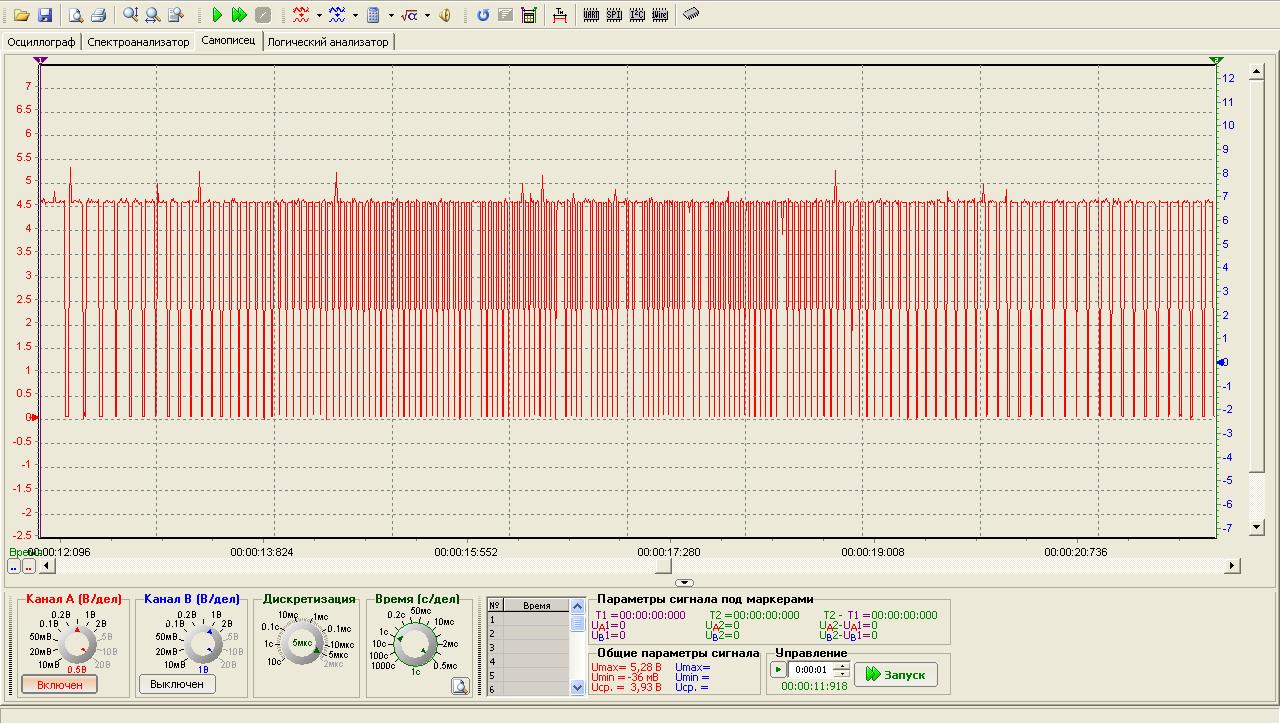Toggle channel A Включен button
Viewport: 1280px width, 724px height.
point(60,685)
